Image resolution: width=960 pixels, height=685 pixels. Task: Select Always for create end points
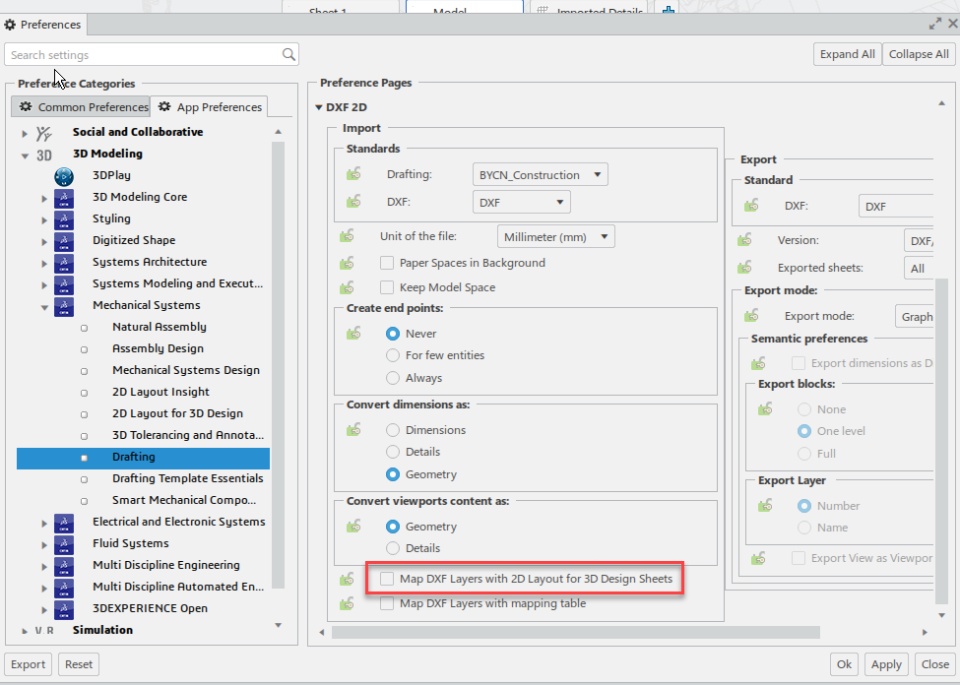(x=392, y=378)
